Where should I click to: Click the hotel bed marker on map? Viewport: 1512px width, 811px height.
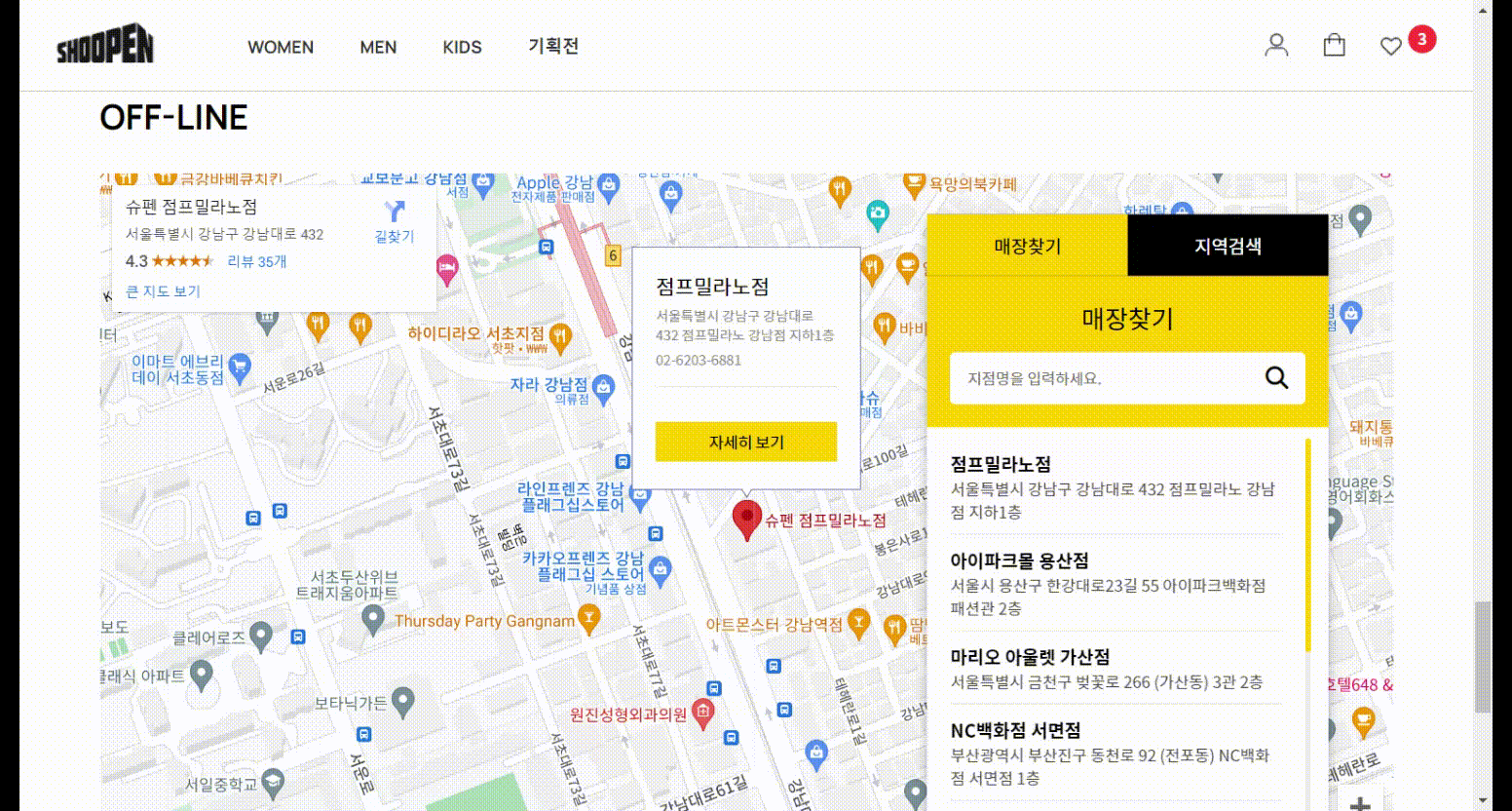(447, 270)
